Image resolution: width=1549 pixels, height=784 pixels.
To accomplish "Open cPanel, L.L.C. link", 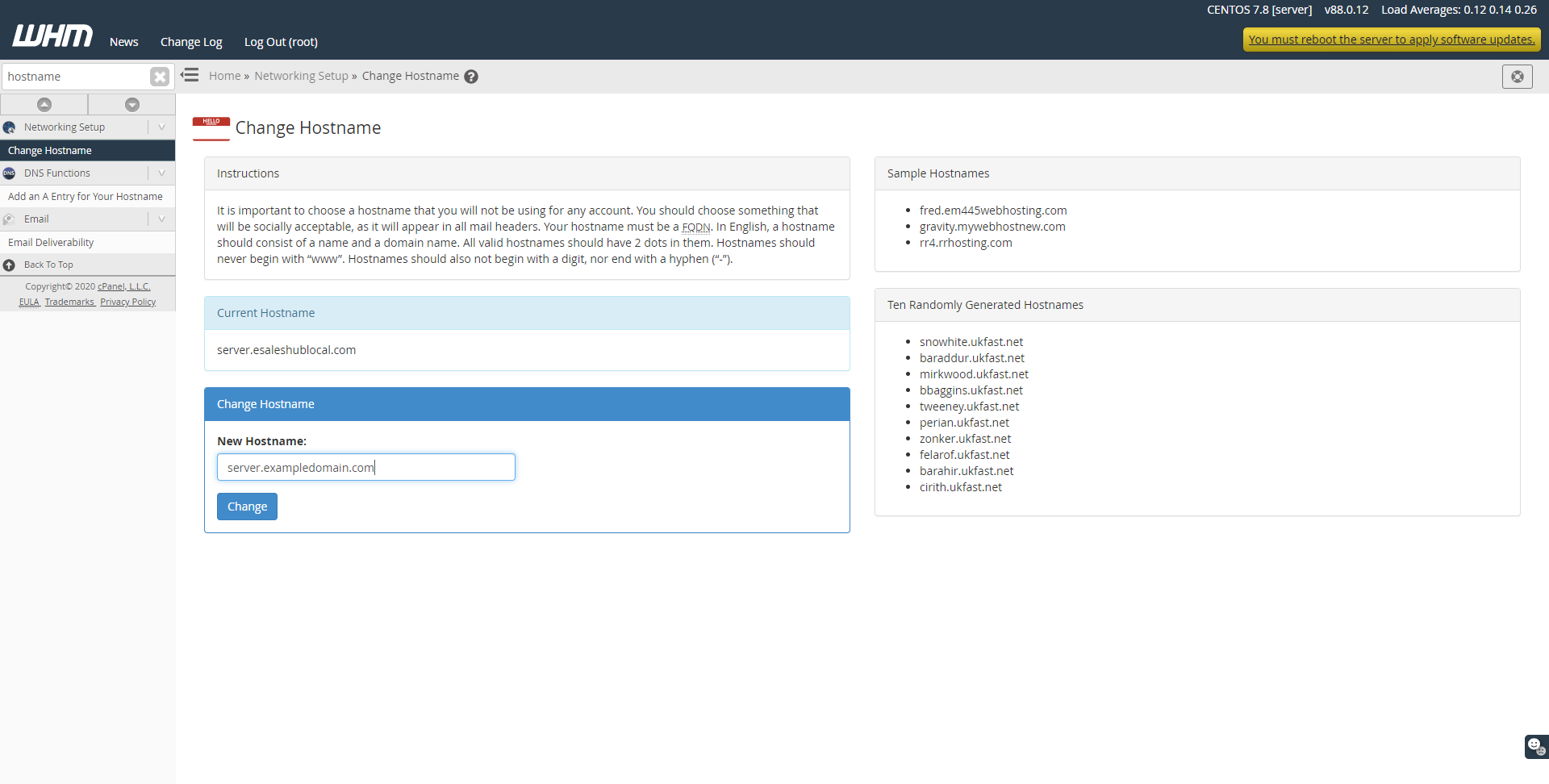I will [124, 286].
